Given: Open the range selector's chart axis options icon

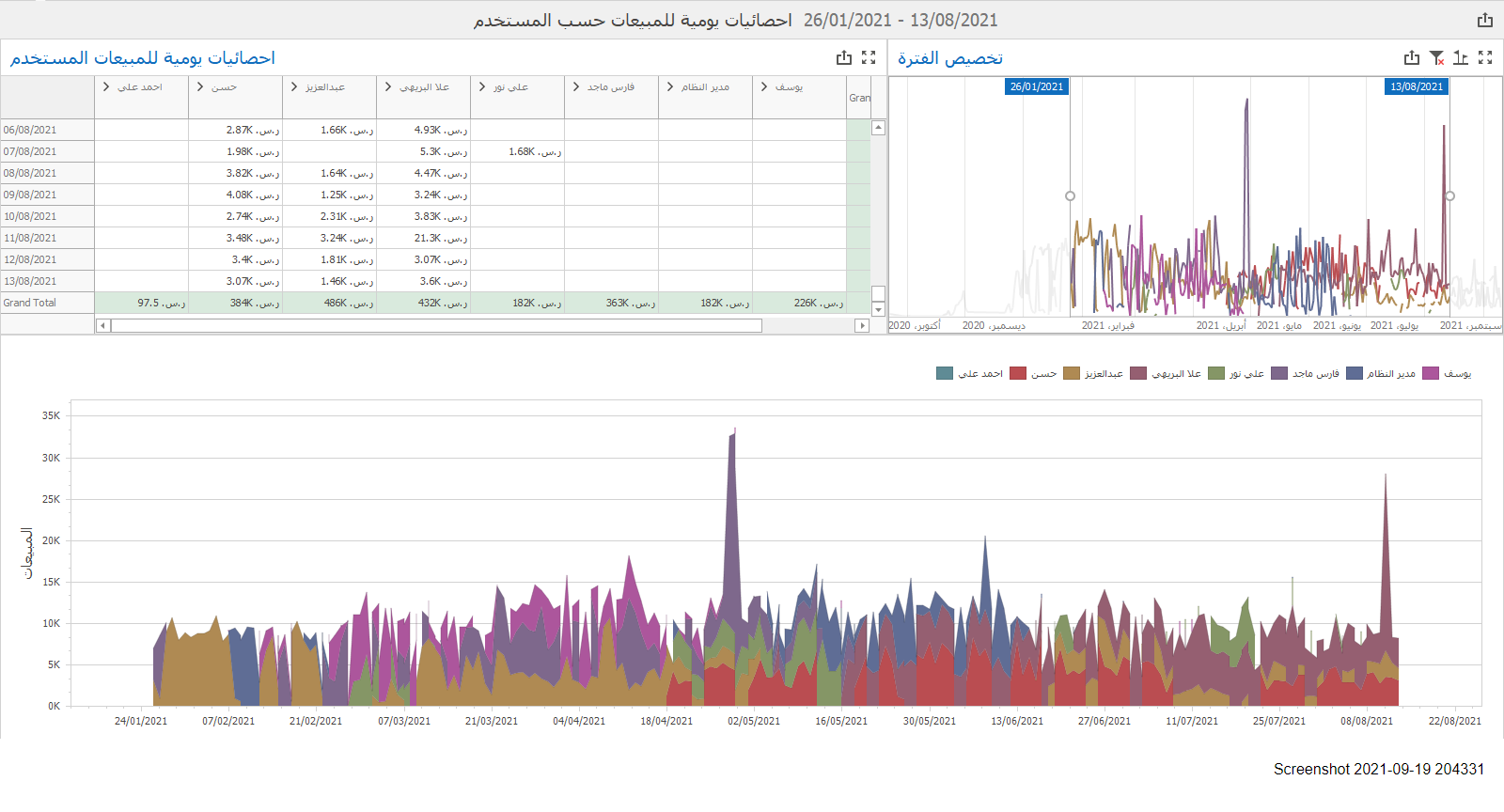Looking at the screenshot, I should (x=1461, y=58).
